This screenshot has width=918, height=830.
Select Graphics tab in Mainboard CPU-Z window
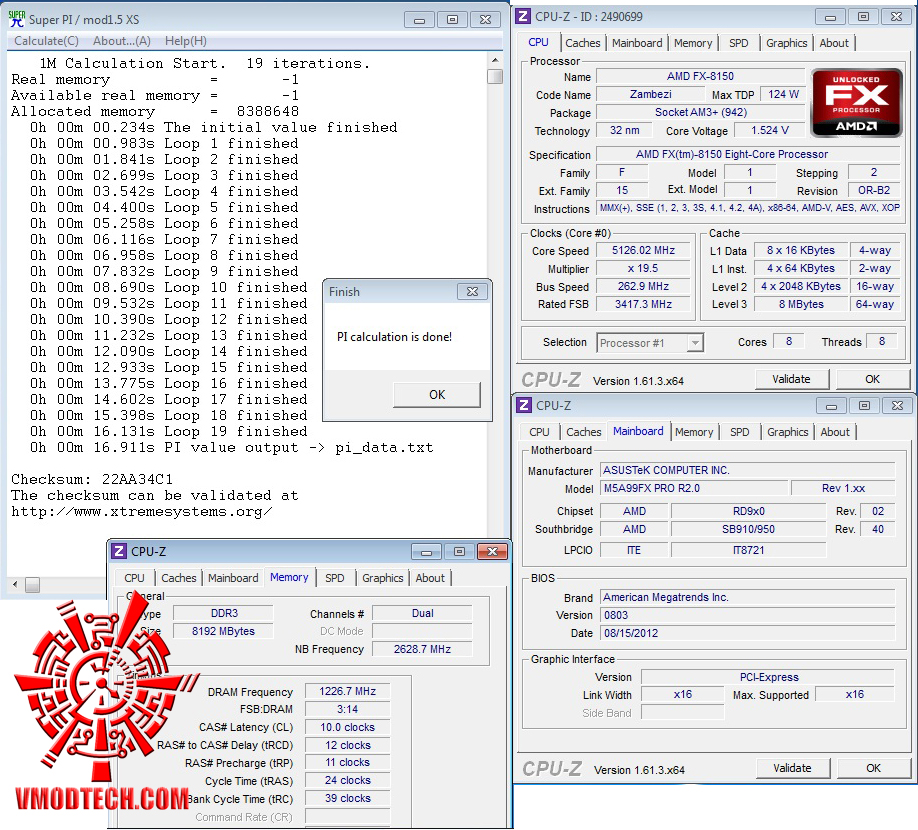pos(787,432)
